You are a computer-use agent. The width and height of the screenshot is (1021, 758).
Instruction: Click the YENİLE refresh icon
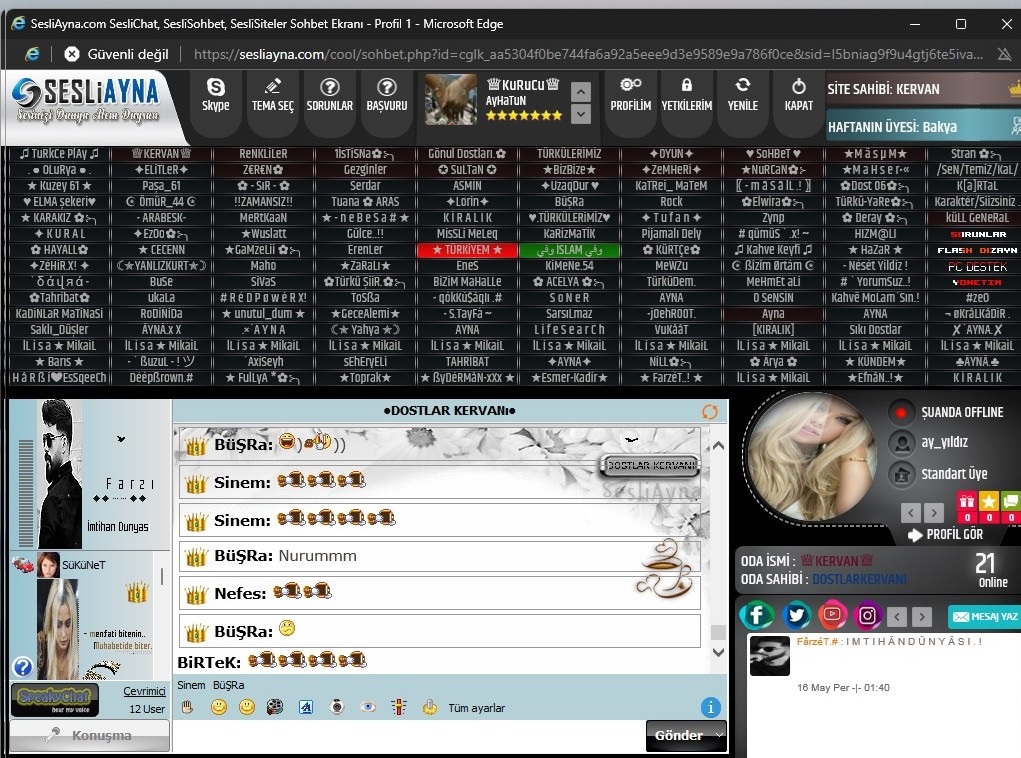coord(742,95)
